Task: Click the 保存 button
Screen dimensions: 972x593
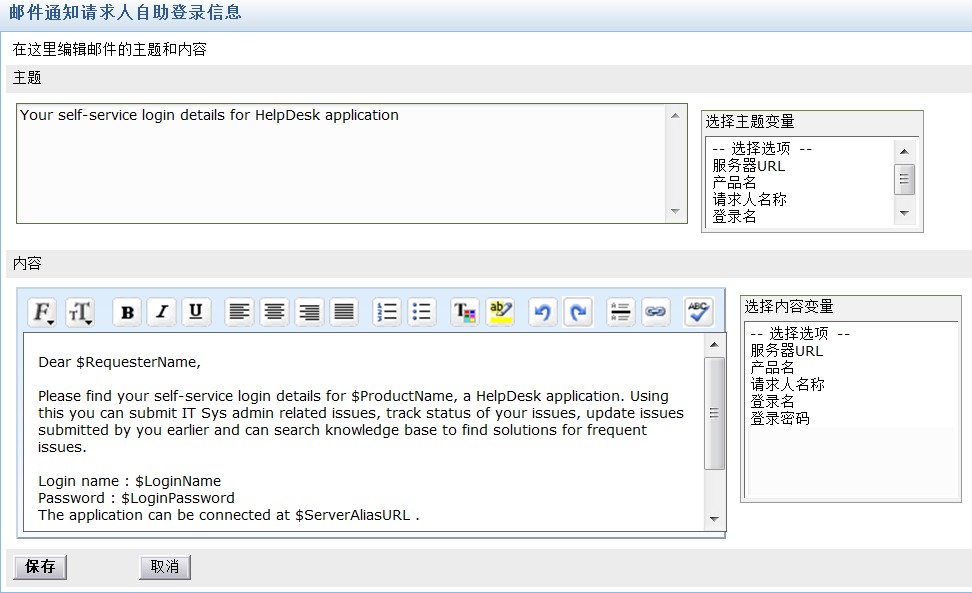Action: pos(40,567)
